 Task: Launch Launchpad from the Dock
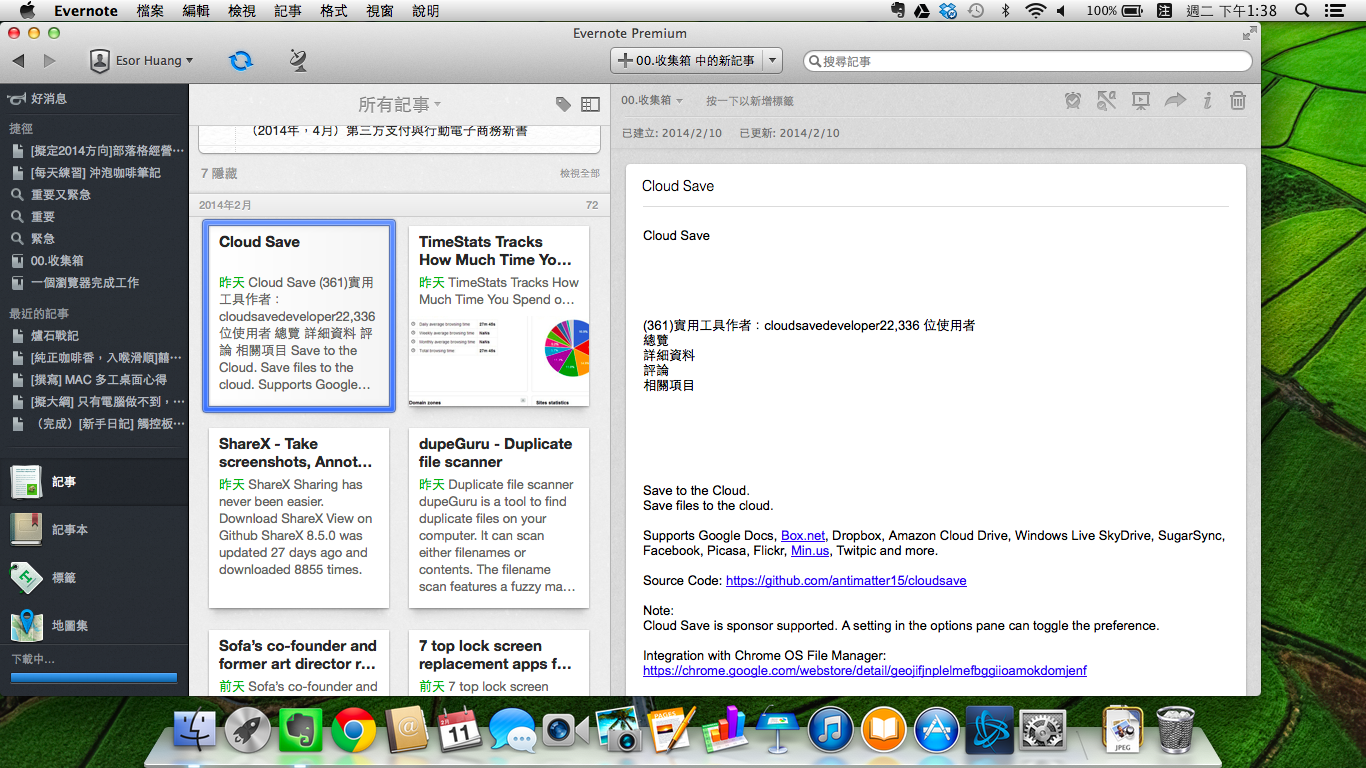[246, 731]
